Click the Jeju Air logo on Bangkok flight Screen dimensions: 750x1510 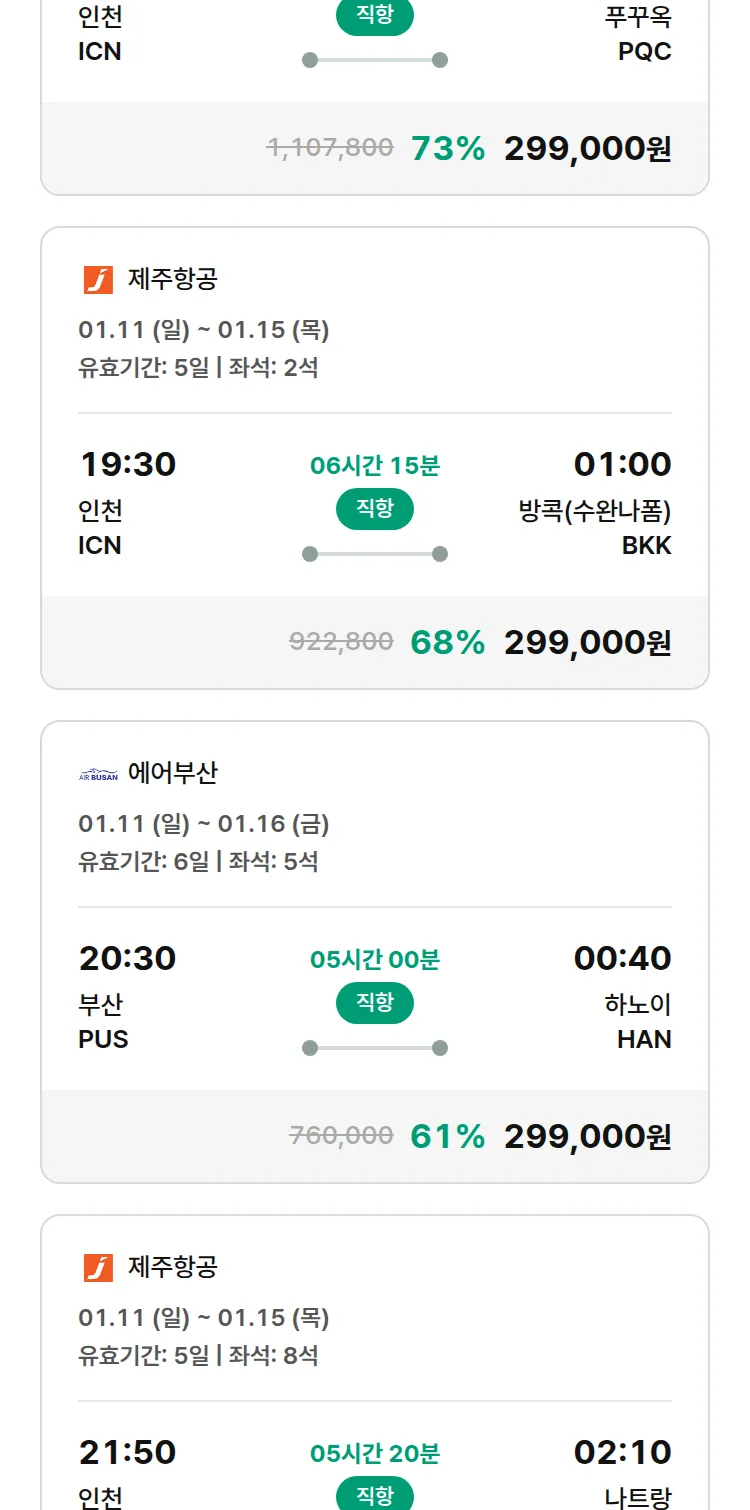click(98, 279)
